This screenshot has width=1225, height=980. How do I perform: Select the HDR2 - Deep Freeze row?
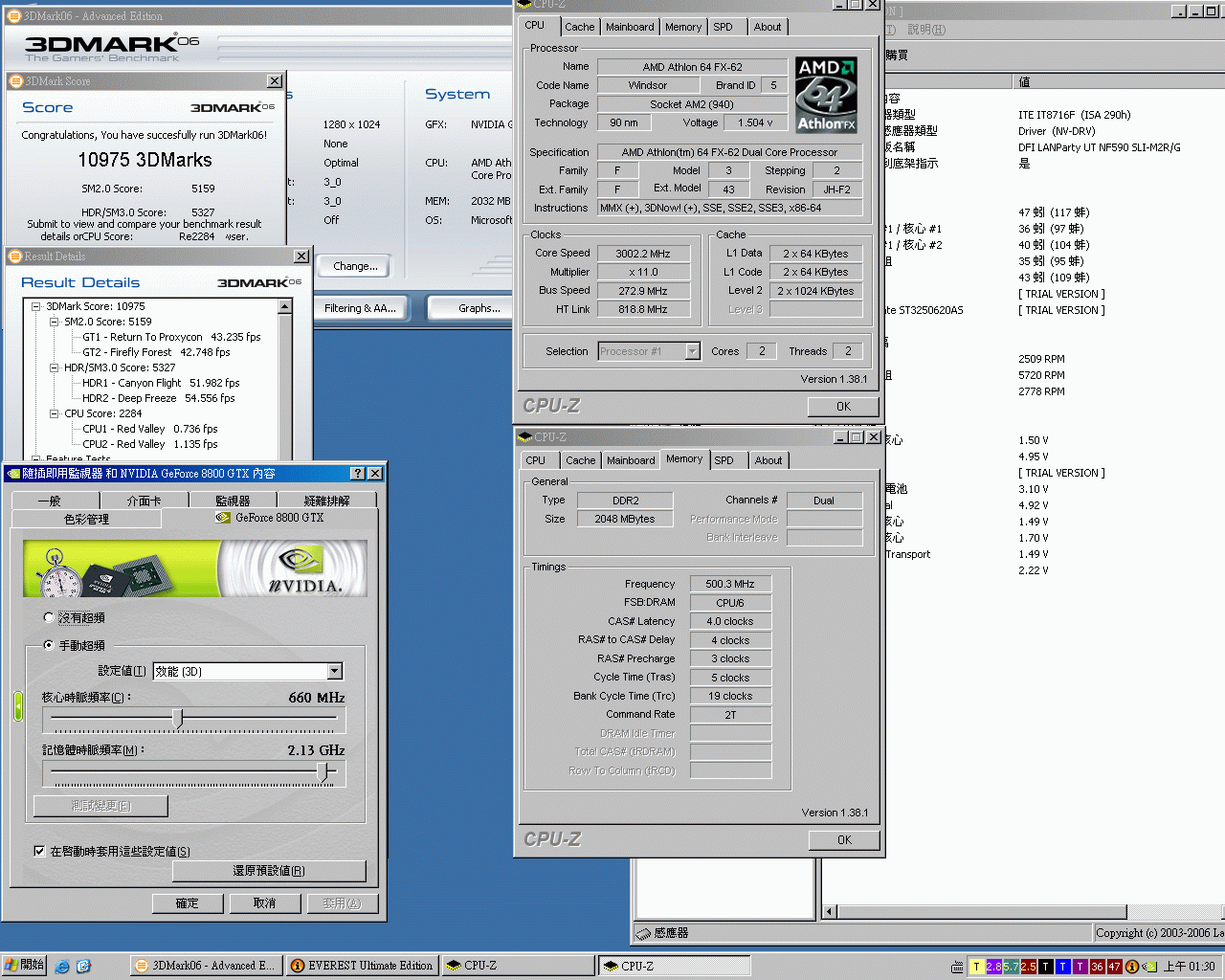coord(159,398)
